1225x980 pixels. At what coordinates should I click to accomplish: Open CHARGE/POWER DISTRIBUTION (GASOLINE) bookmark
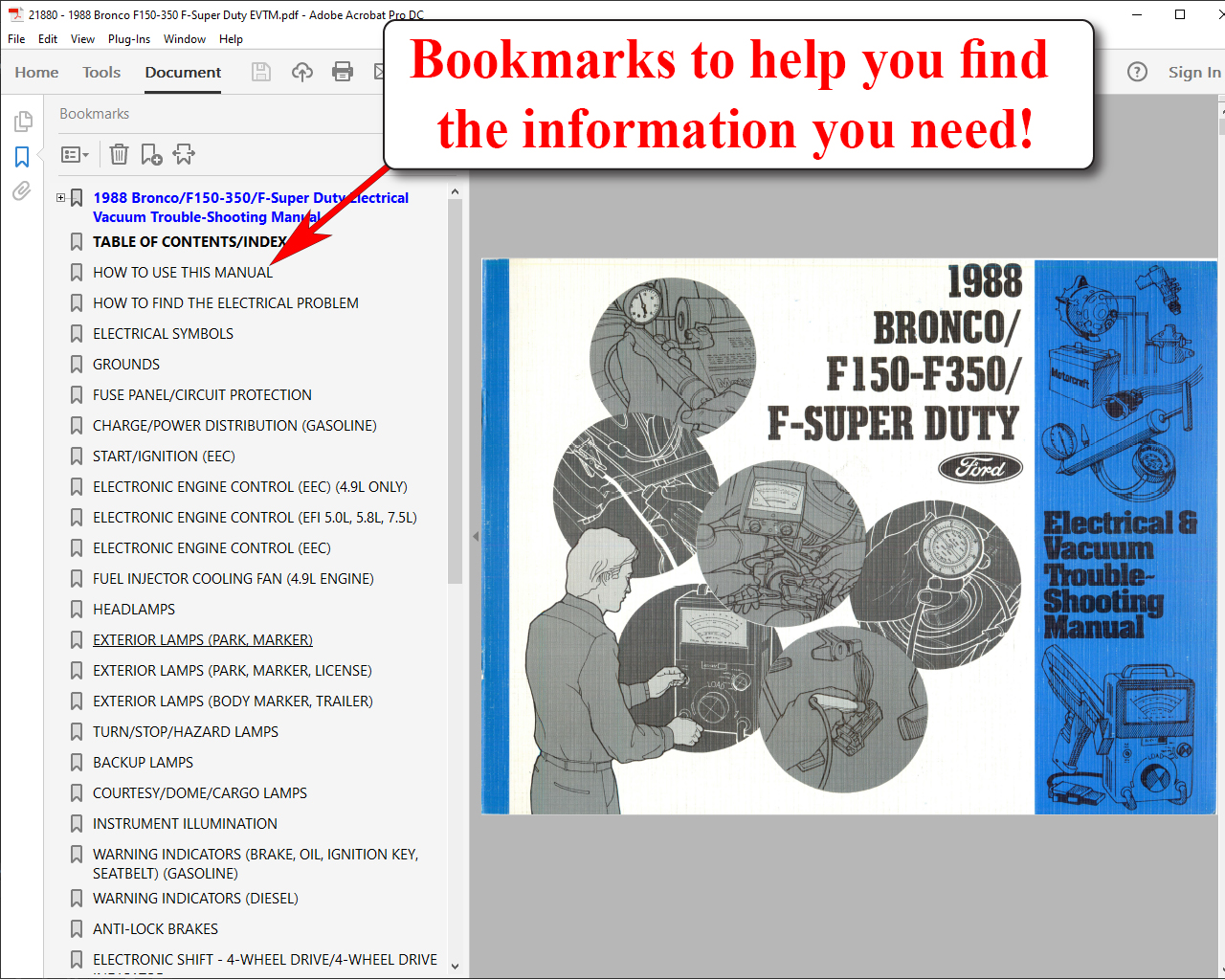coord(234,426)
